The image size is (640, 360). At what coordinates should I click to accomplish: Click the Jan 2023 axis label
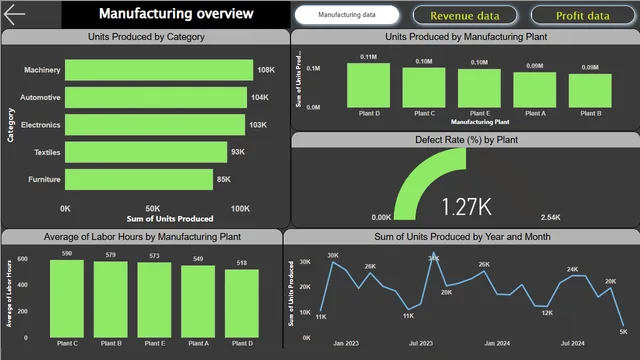(x=346, y=343)
